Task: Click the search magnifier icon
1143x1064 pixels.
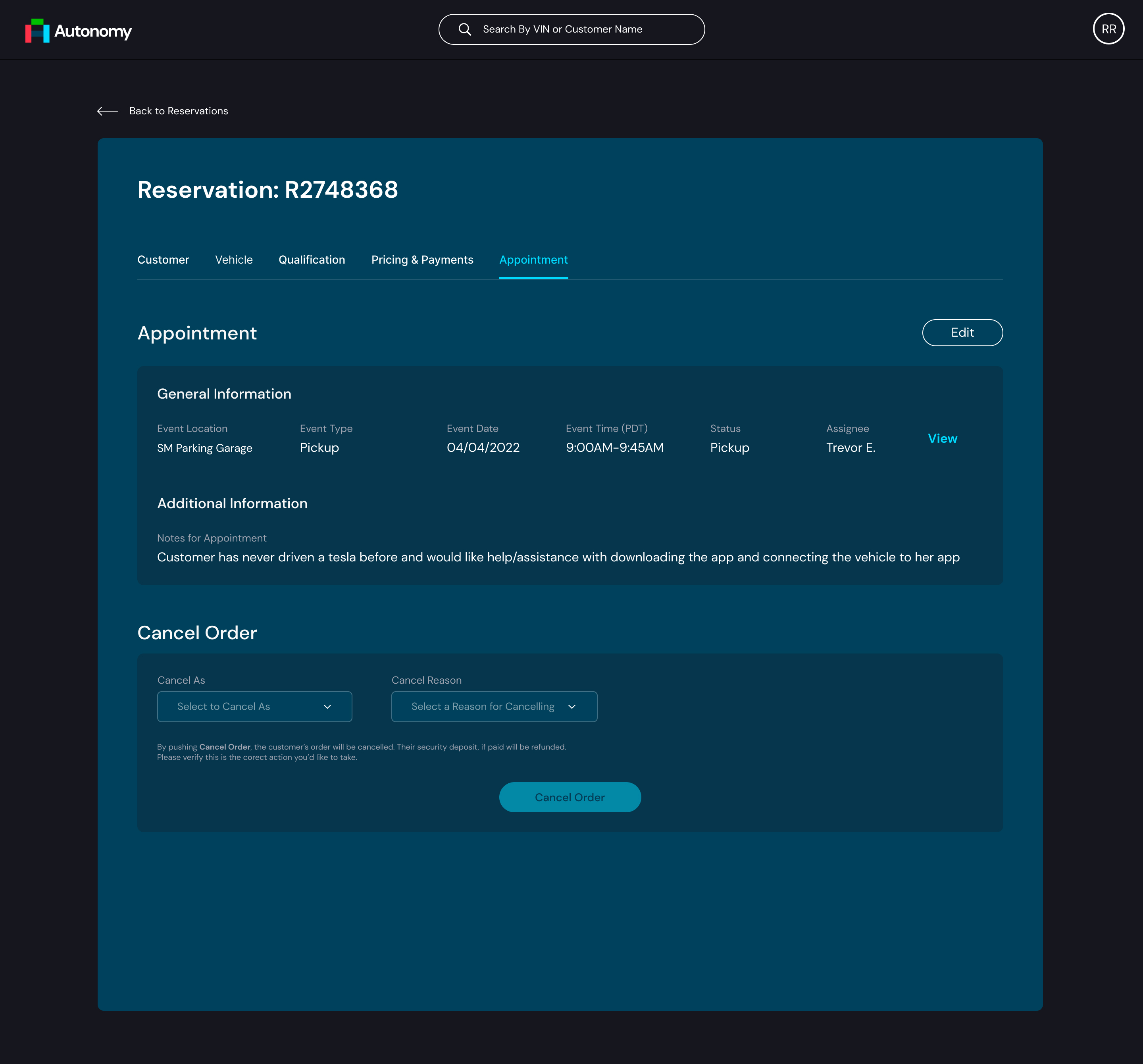Action: point(465,29)
